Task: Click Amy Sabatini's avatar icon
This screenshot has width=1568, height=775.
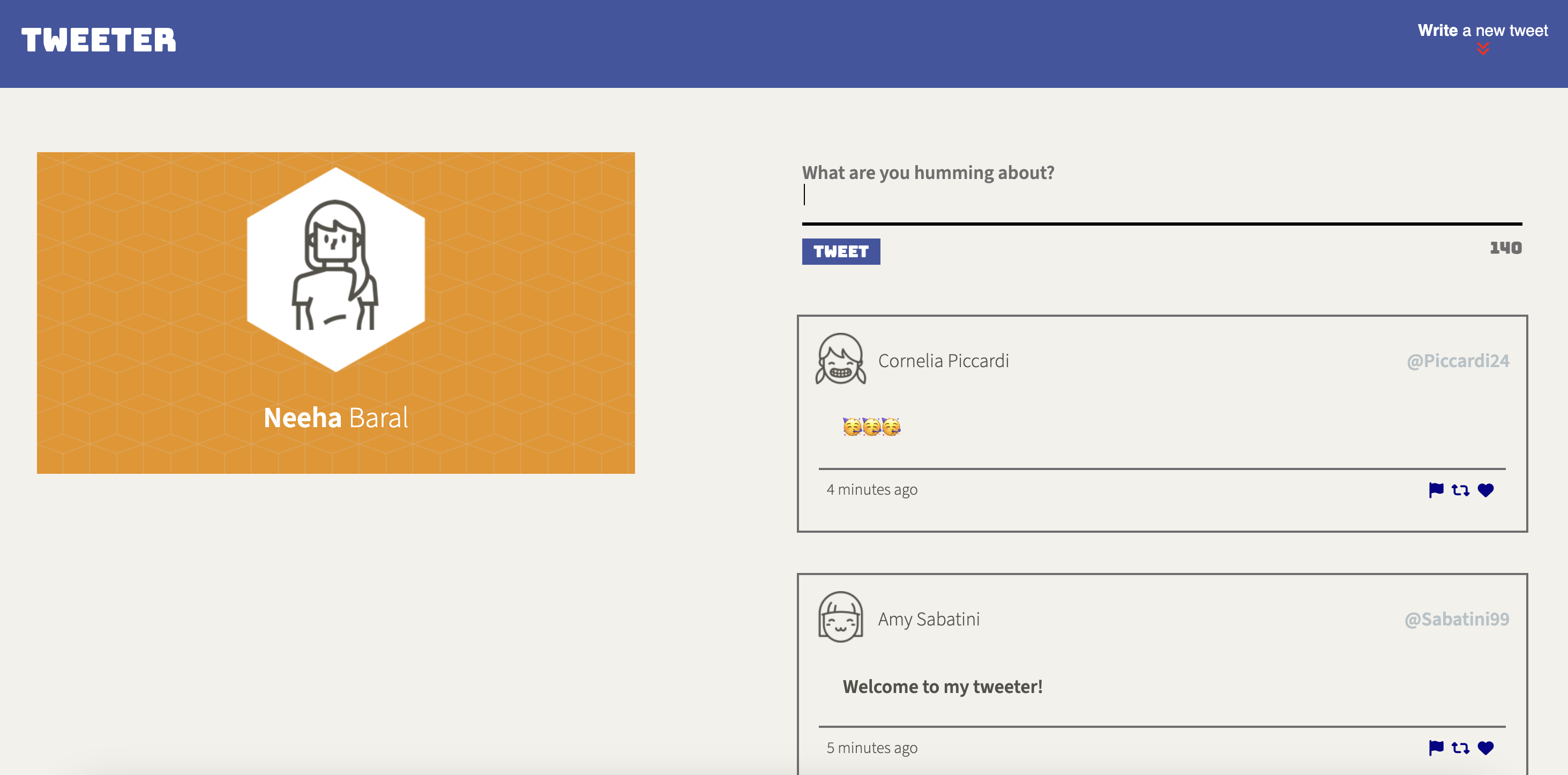Action: [840, 617]
